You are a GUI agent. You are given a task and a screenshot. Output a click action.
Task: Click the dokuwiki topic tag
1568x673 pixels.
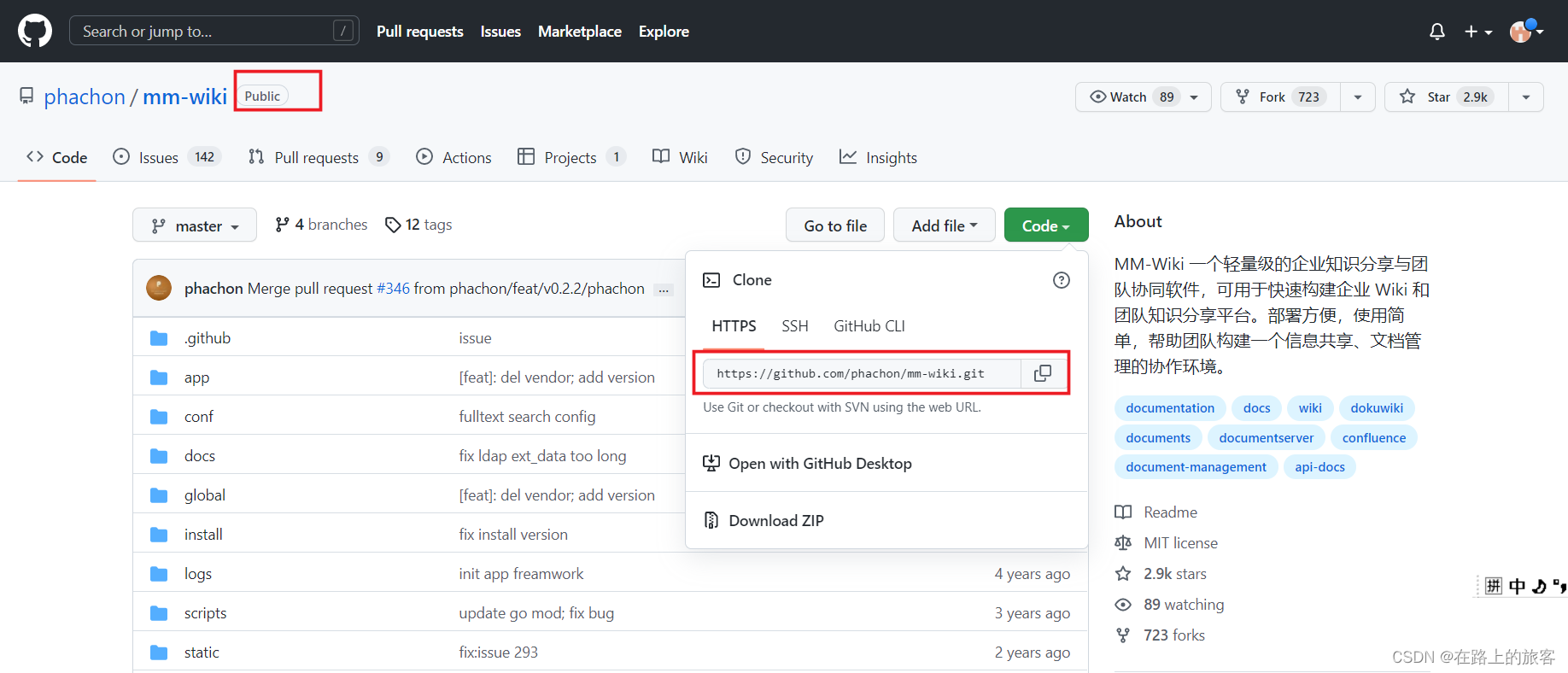click(1377, 408)
